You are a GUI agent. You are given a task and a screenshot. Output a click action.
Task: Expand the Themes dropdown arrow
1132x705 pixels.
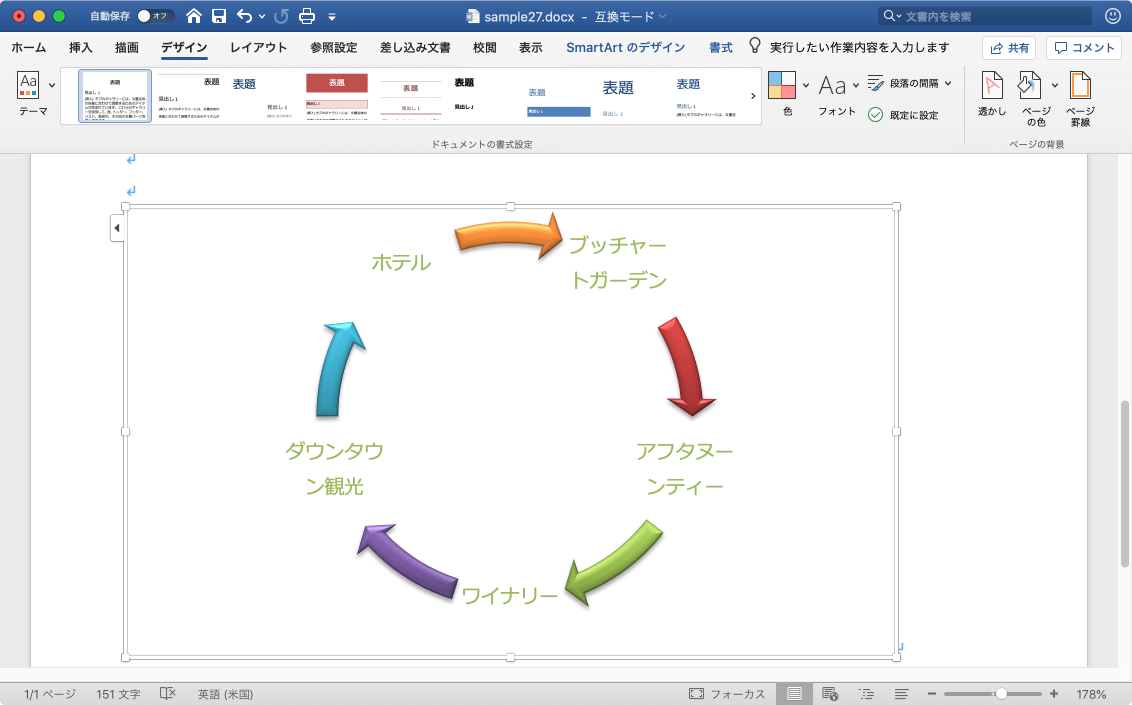(x=52, y=85)
